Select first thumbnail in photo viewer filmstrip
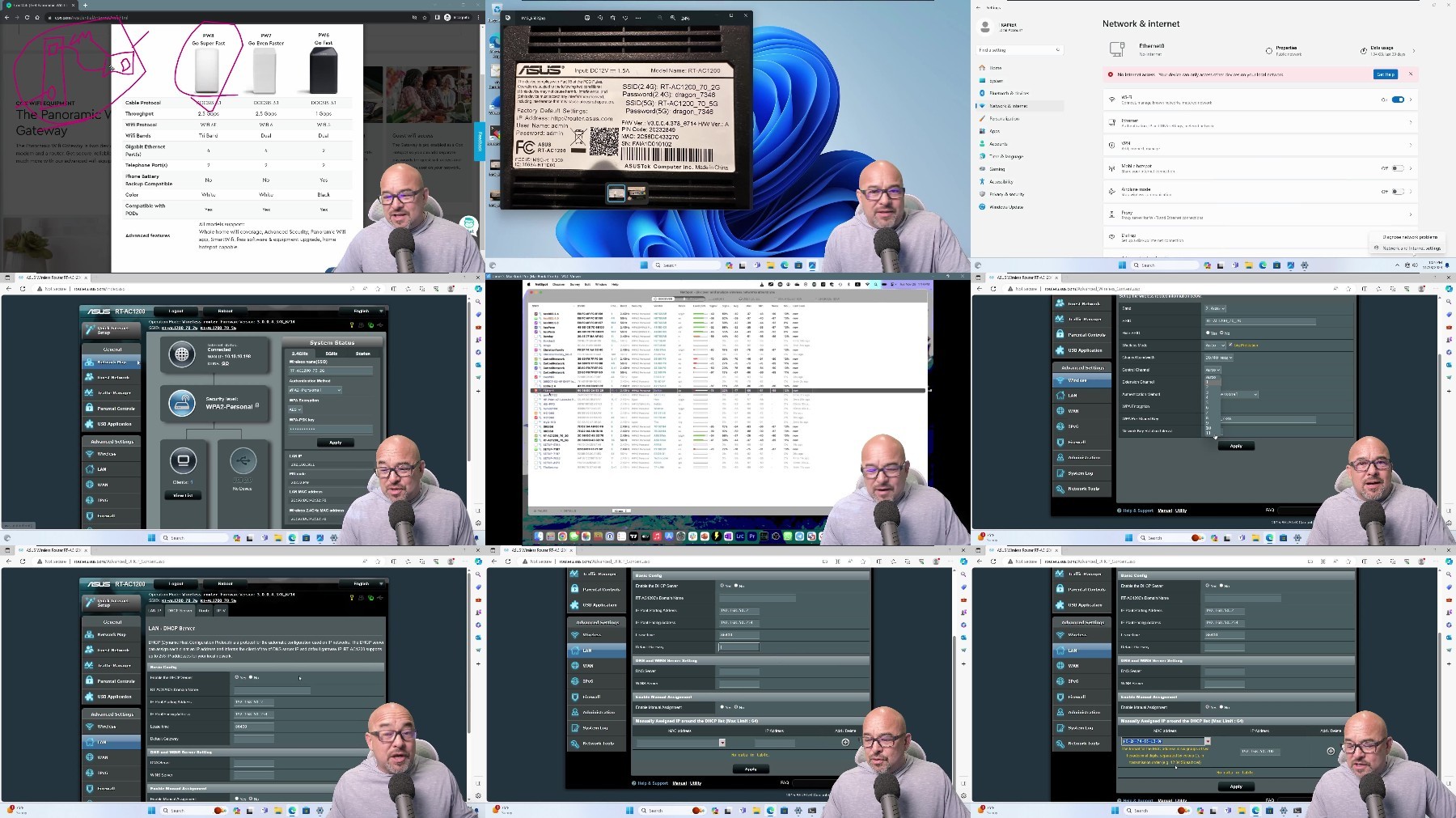The image size is (1456, 818). click(x=616, y=193)
